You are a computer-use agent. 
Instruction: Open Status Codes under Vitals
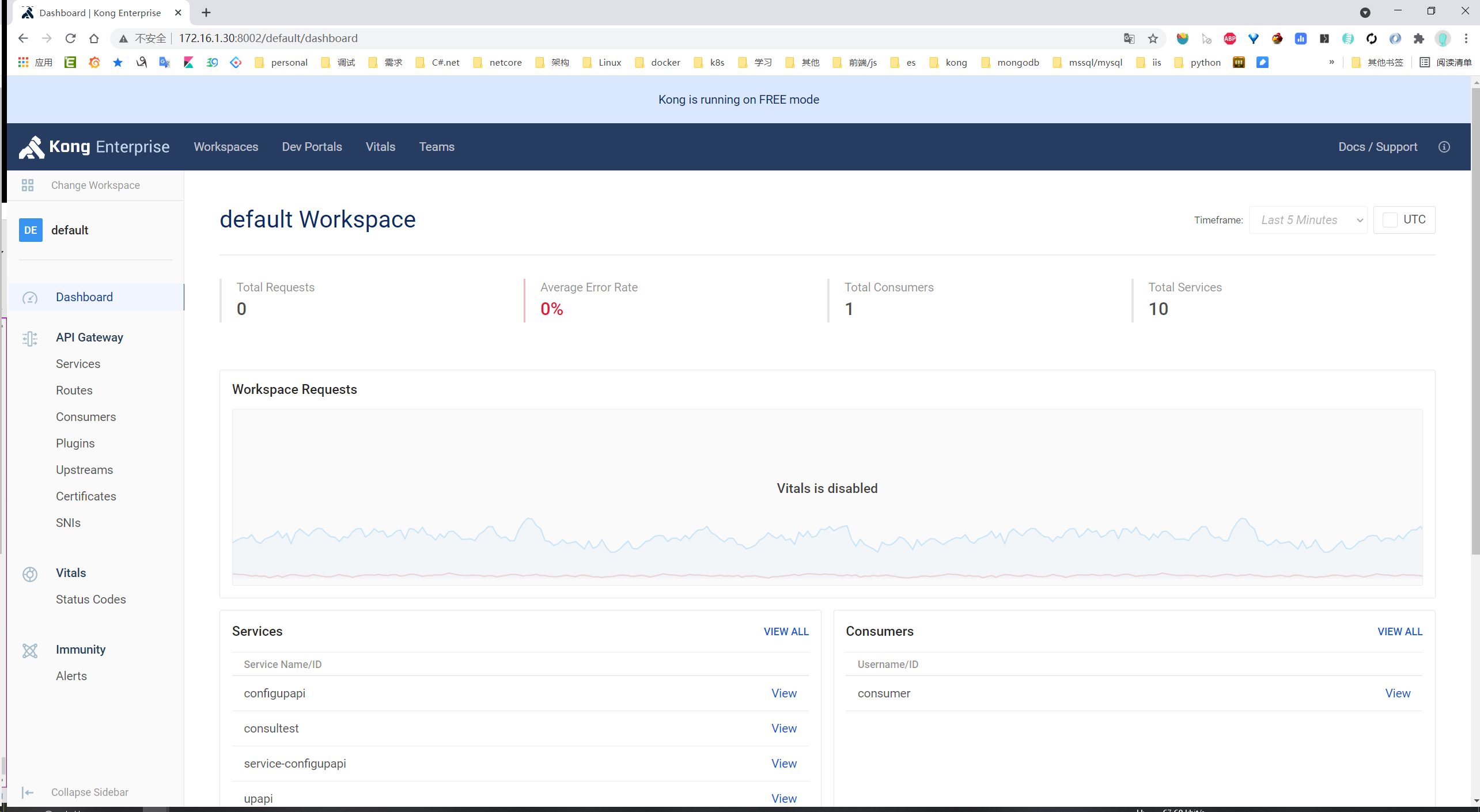[x=90, y=599]
